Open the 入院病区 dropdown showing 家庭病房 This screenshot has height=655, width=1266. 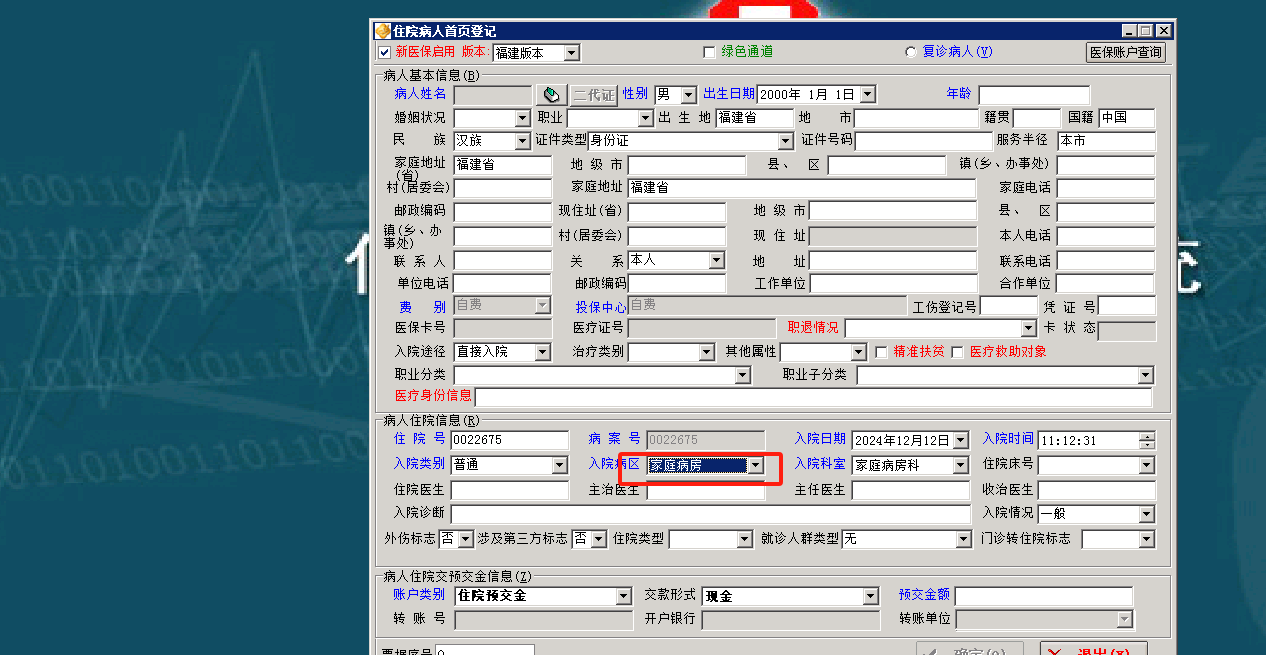pyautogui.click(x=756, y=465)
